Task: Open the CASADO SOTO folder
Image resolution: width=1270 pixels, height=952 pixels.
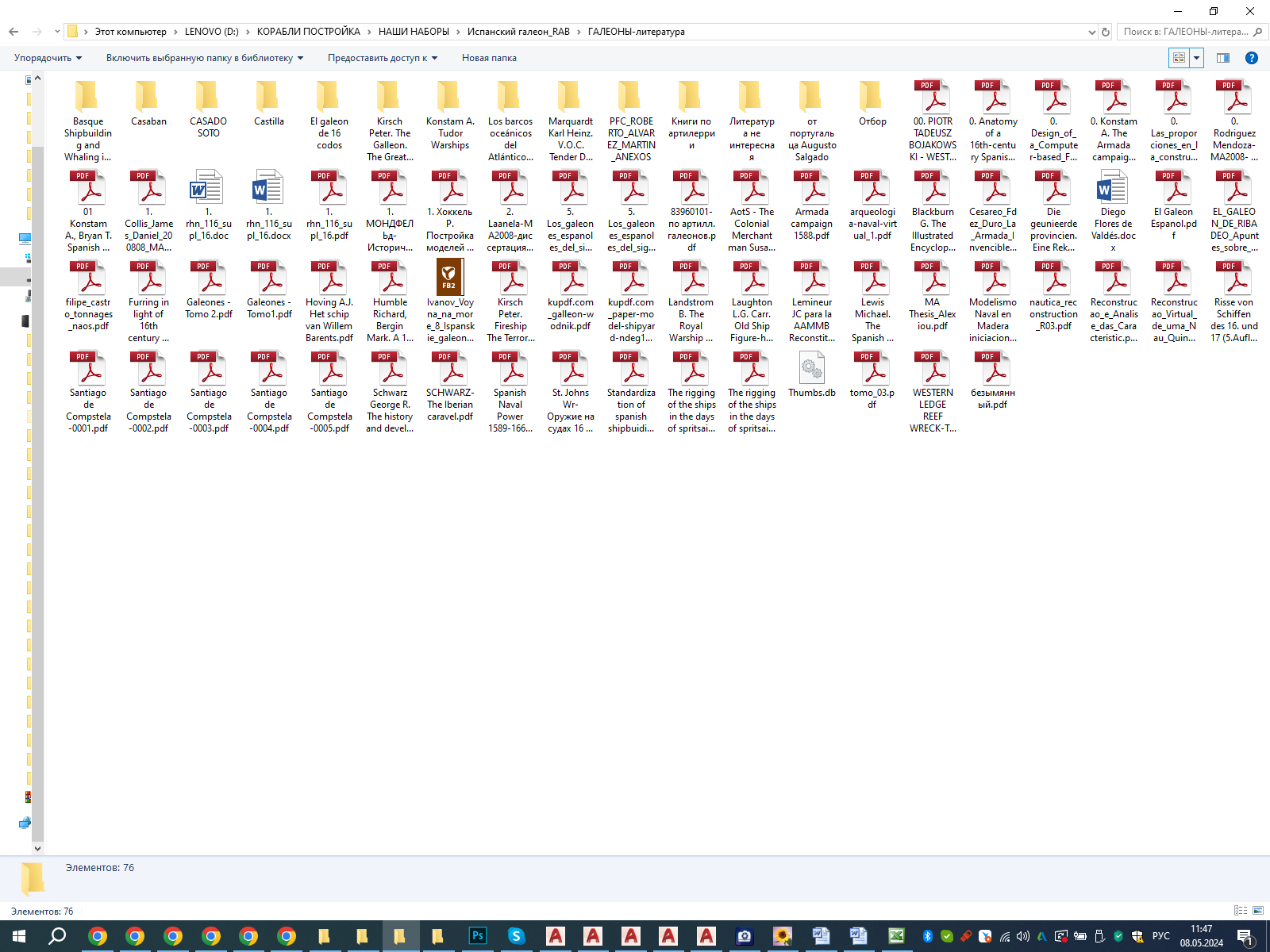Action: (x=209, y=109)
